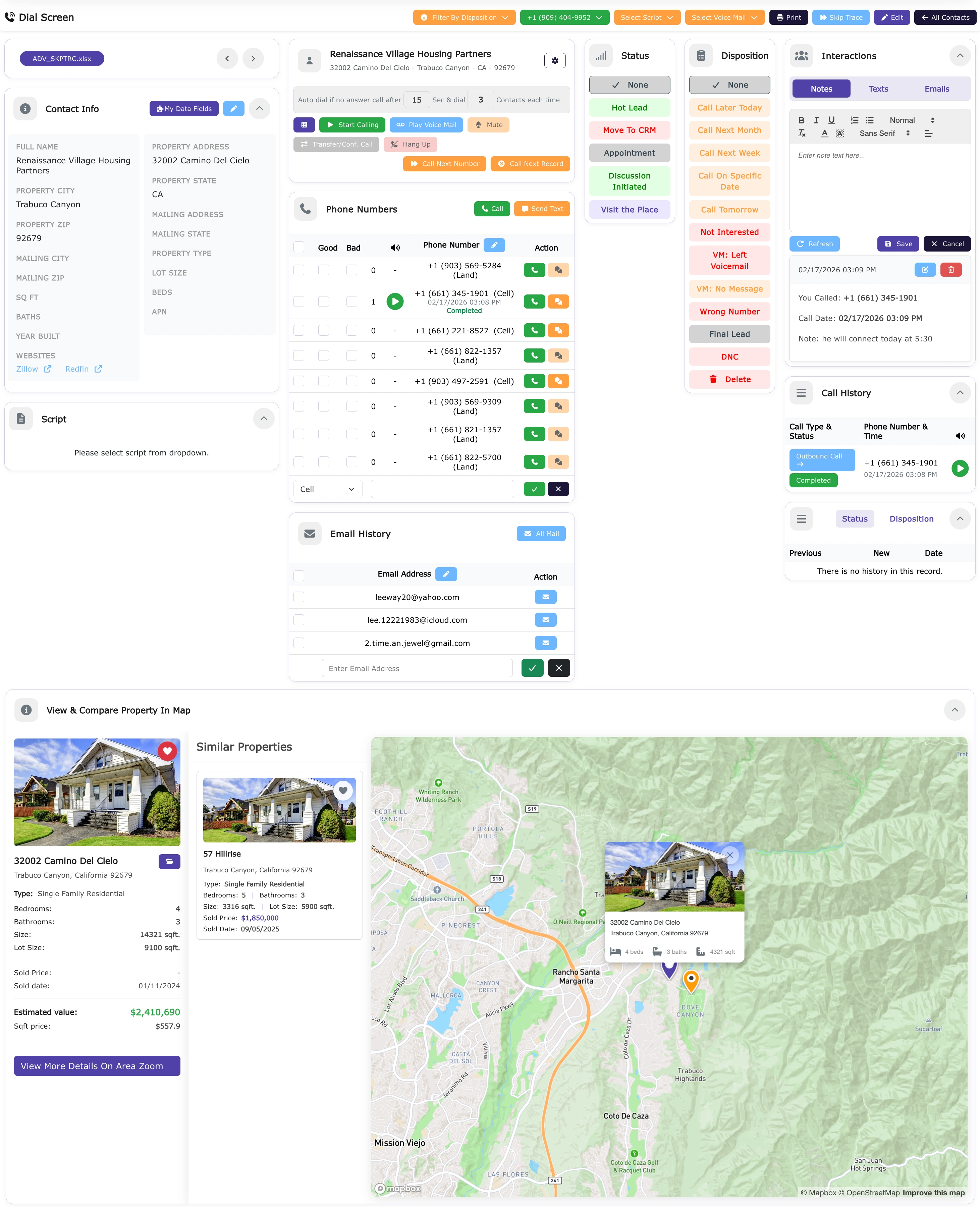Expand the Filter By Disposition dropdown
Viewport: 980px width, 1207px height.
pos(464,17)
